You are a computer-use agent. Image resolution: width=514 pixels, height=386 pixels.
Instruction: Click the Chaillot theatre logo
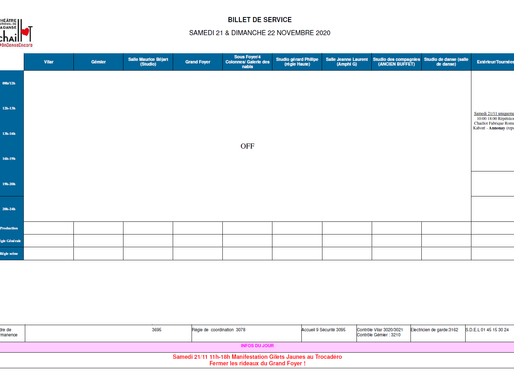click(x=16, y=33)
